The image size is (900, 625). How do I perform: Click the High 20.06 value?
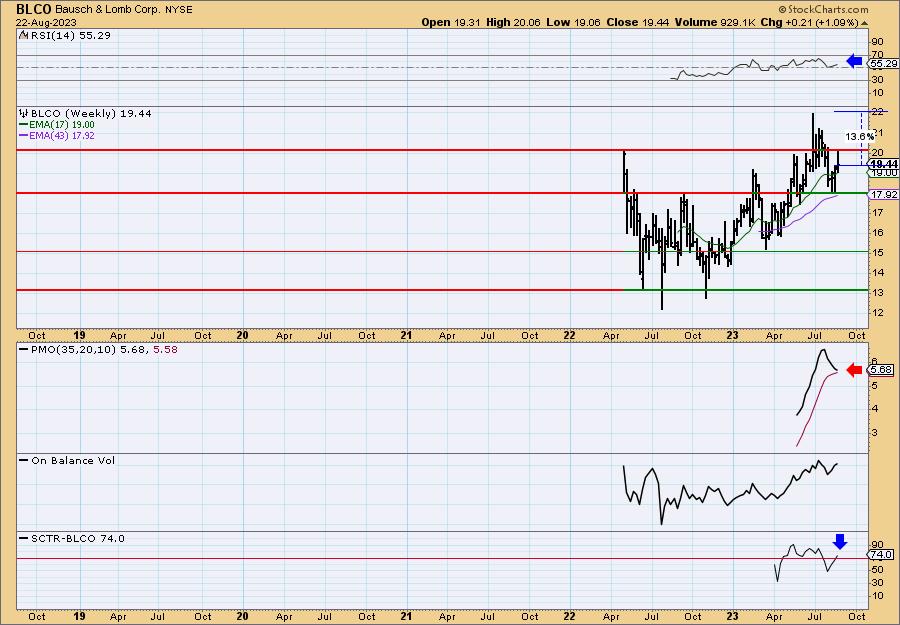coord(514,22)
